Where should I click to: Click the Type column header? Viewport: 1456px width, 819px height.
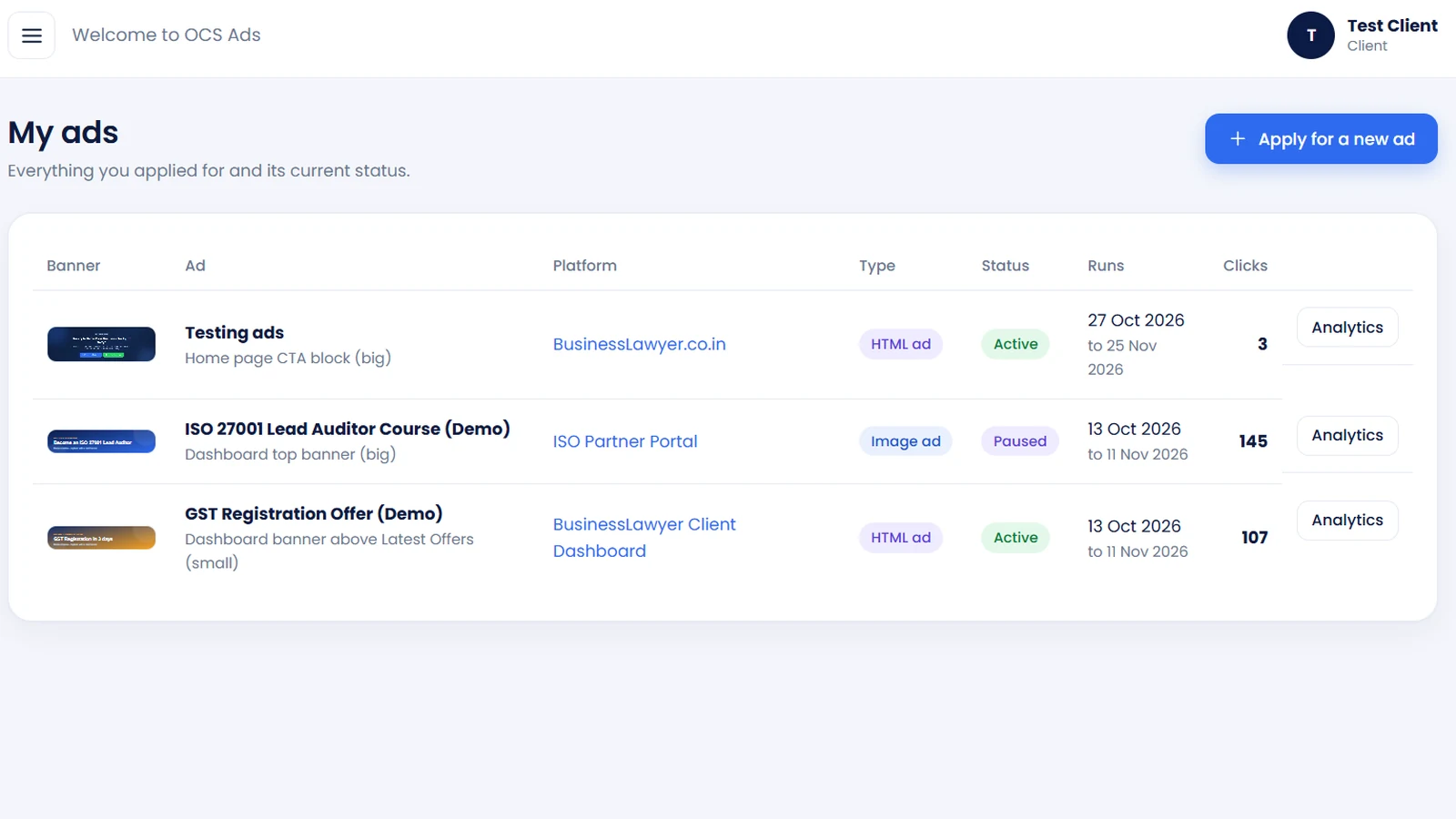coord(877,266)
